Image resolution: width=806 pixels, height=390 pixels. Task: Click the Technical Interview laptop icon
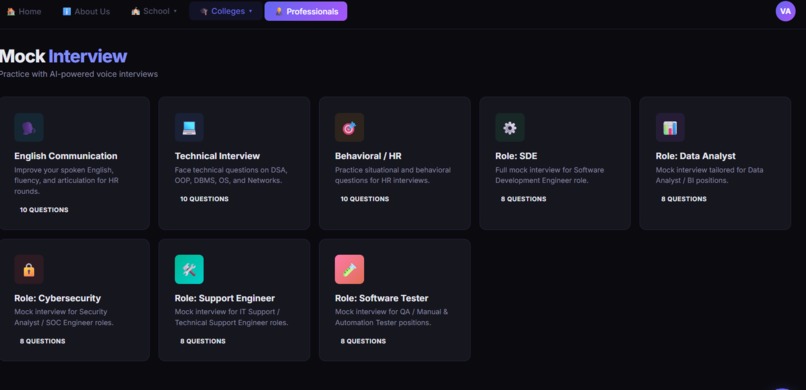click(x=189, y=127)
